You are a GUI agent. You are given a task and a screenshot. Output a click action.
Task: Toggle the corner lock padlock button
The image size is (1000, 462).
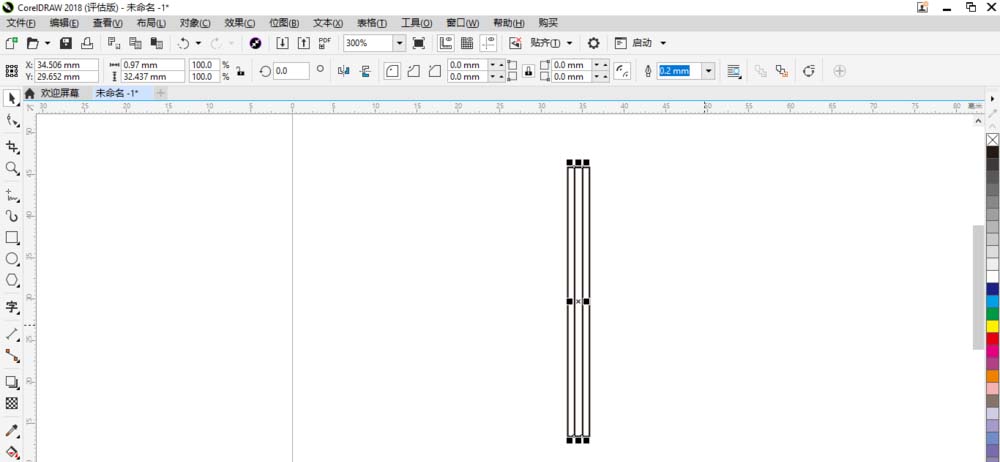(528, 71)
